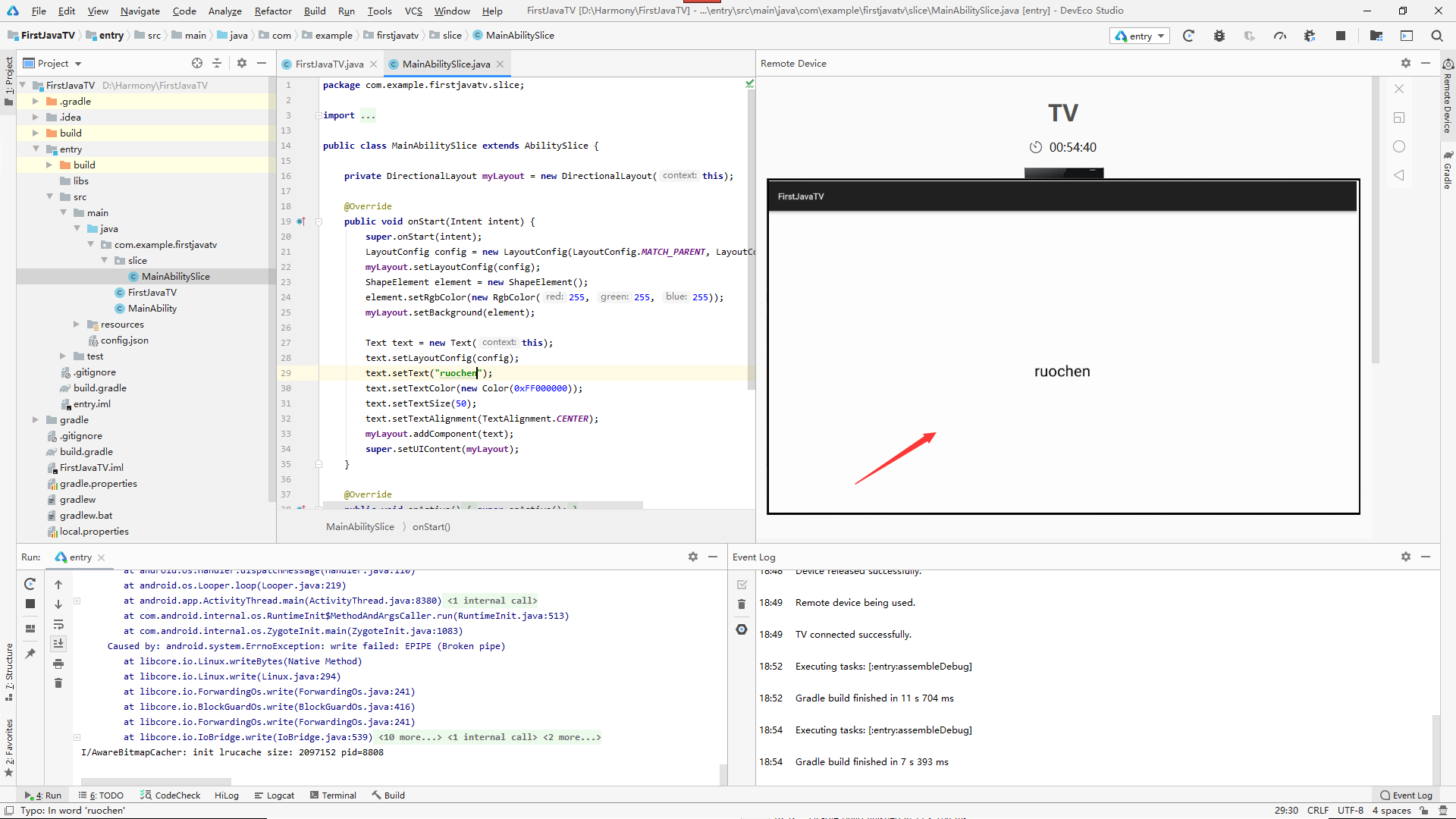This screenshot has height=819, width=1456.
Task: Click attach debugger to process icon
Action: [x=1310, y=36]
